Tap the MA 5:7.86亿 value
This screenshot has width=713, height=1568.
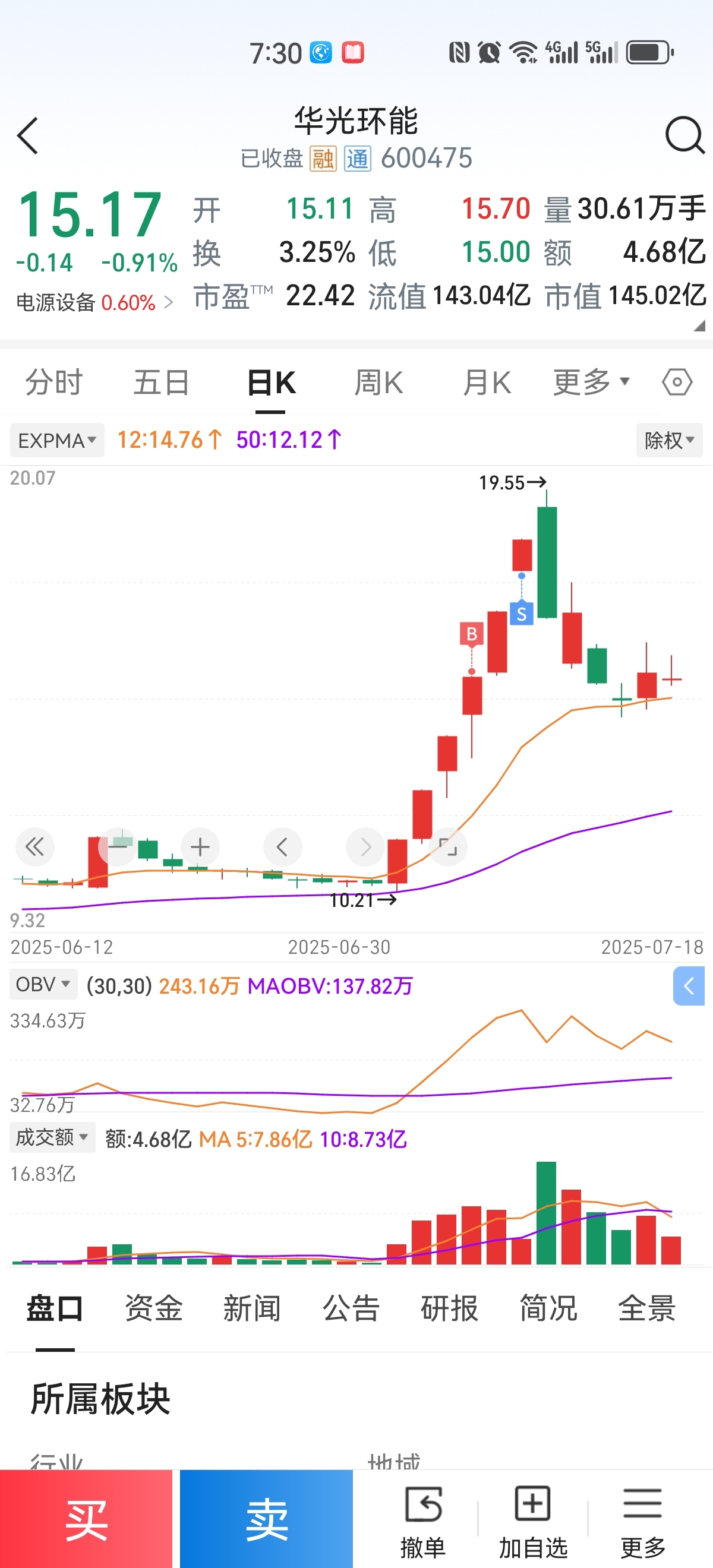coord(255,1139)
